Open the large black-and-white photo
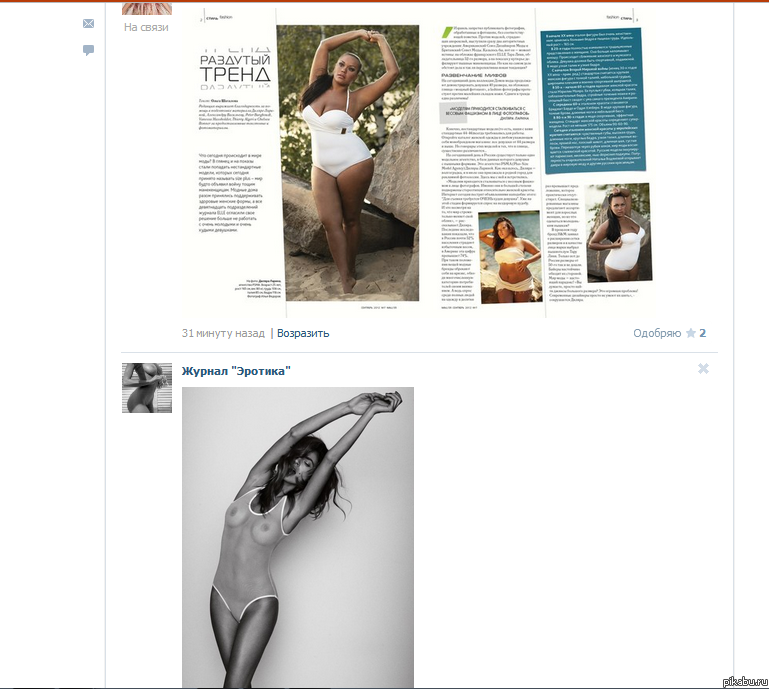 [x=298, y=536]
